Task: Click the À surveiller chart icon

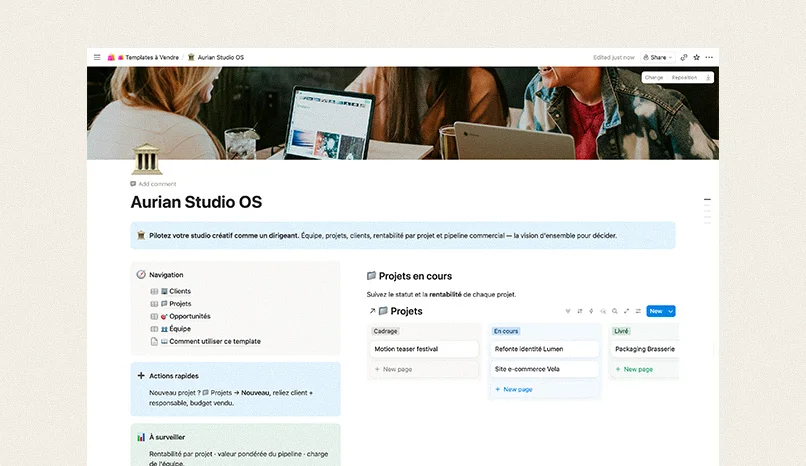Action: pyautogui.click(x=141, y=437)
